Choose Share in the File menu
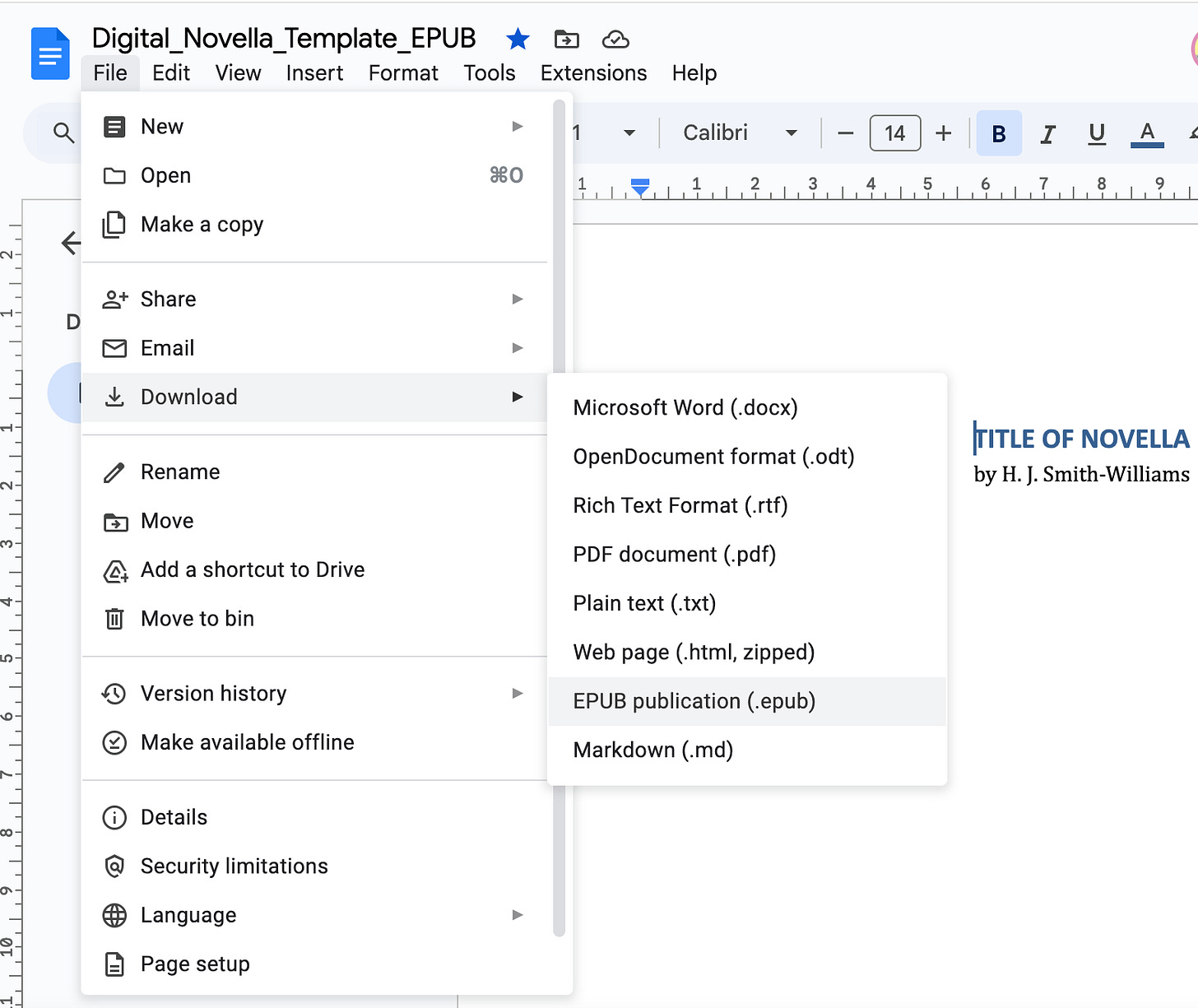This screenshot has height=1008, width=1198. (315, 299)
